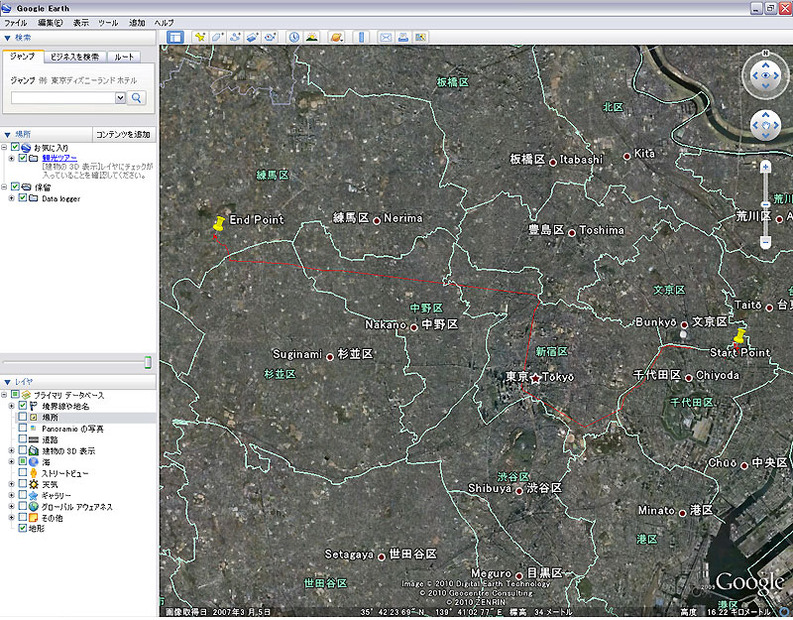The width and height of the screenshot is (793, 620).
Task: Uncheck the Data logger folder checkbox
Action: pyautogui.click(x=22, y=198)
